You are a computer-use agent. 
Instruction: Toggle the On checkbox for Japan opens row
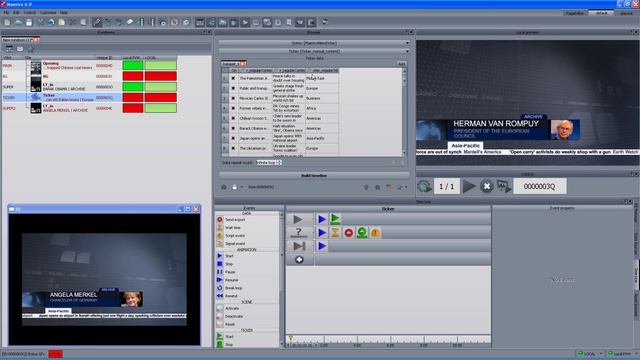[x=233, y=138]
